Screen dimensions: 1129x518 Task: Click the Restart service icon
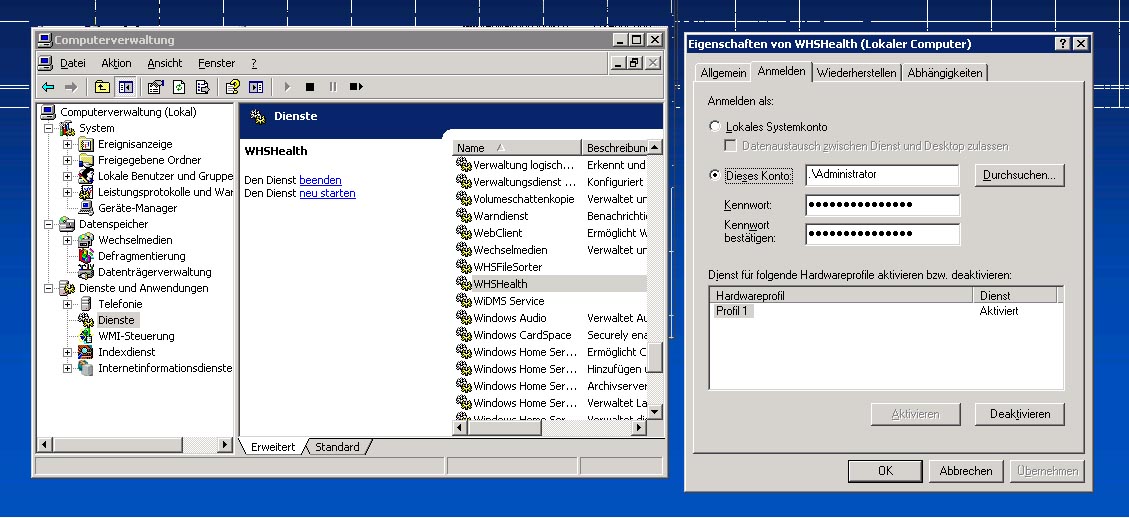coord(356,87)
